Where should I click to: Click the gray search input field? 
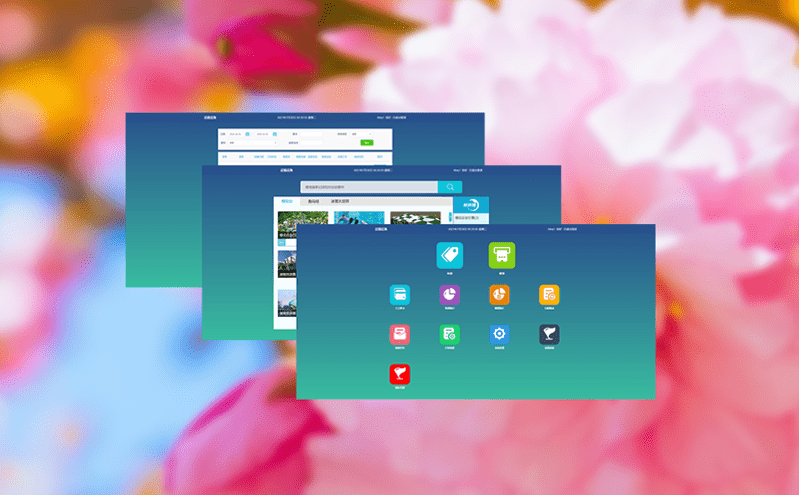click(x=369, y=187)
